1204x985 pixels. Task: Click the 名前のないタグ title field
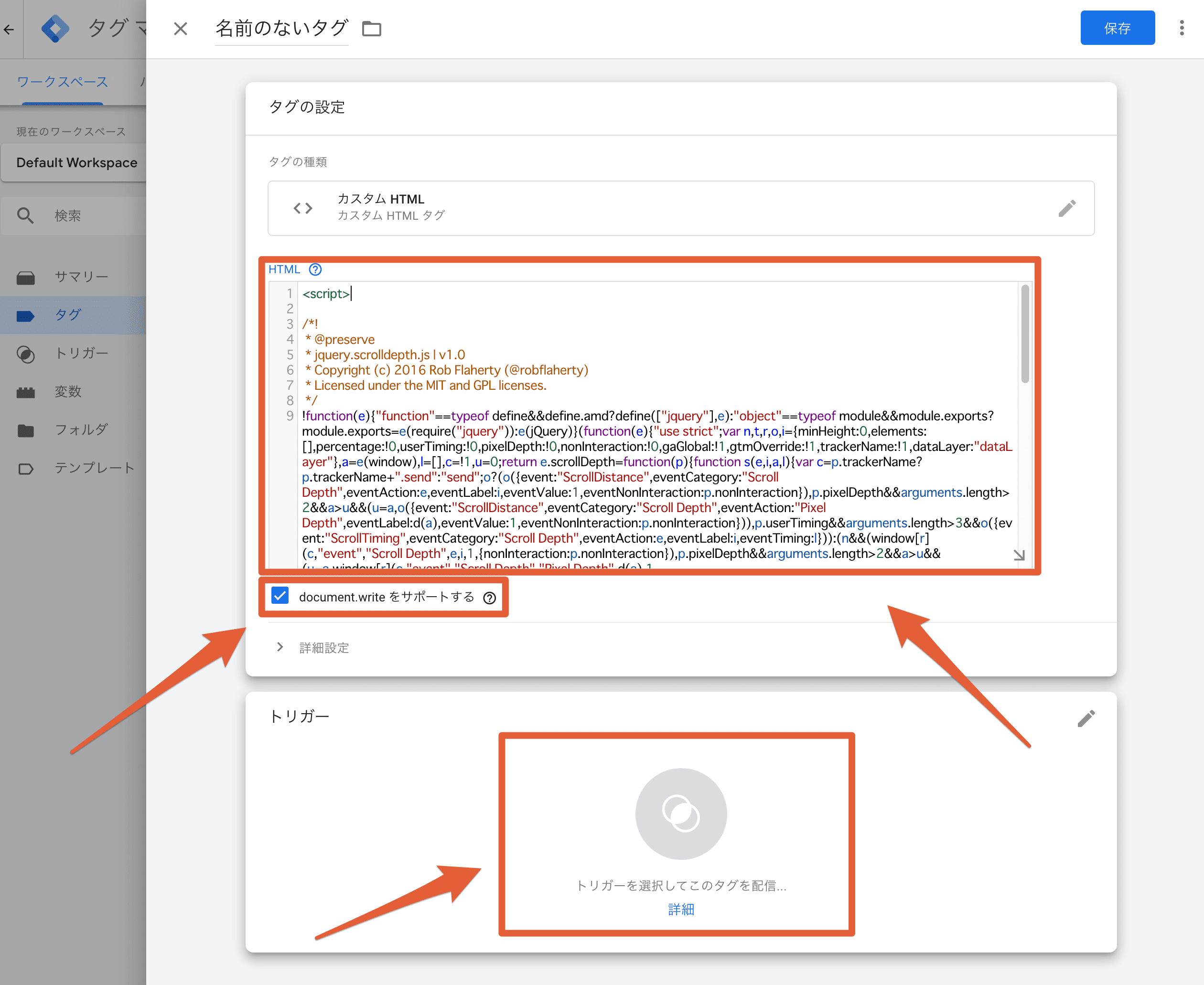tap(281, 28)
